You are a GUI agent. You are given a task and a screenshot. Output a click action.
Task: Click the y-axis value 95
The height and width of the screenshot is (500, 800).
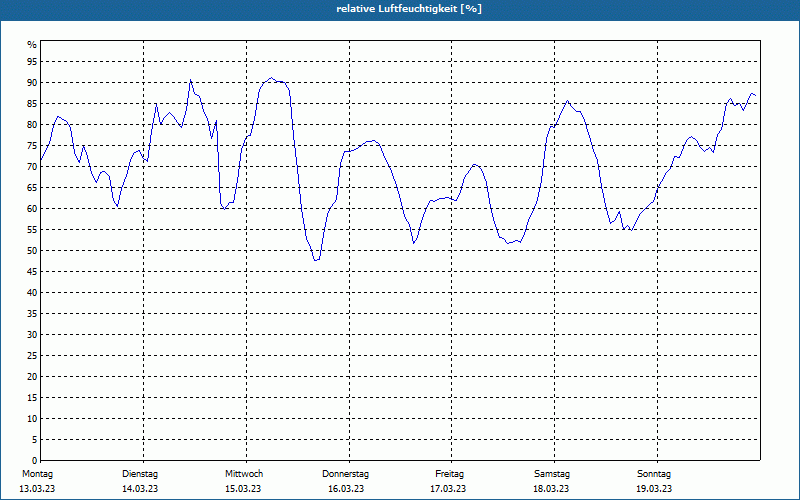click(x=32, y=62)
